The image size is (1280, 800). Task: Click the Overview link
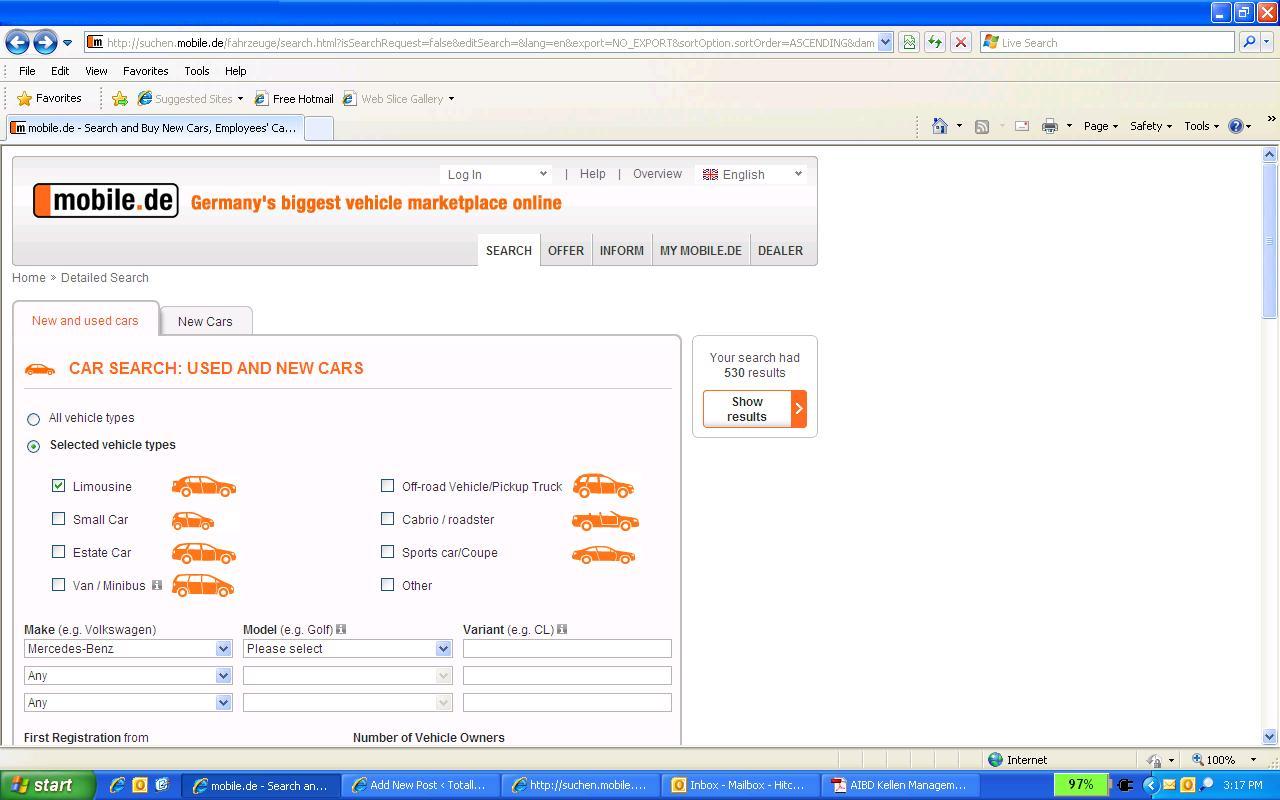coord(657,174)
